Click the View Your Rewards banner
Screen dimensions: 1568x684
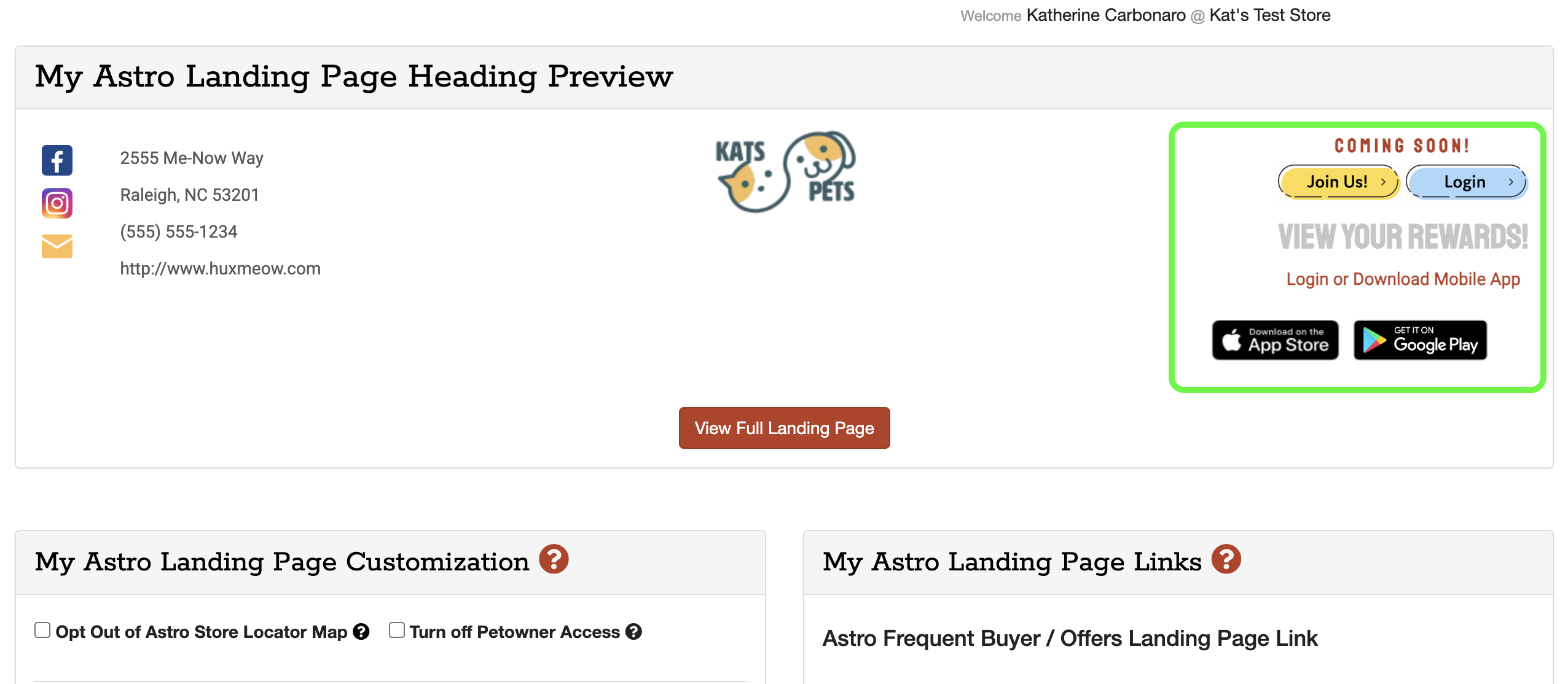1403,237
